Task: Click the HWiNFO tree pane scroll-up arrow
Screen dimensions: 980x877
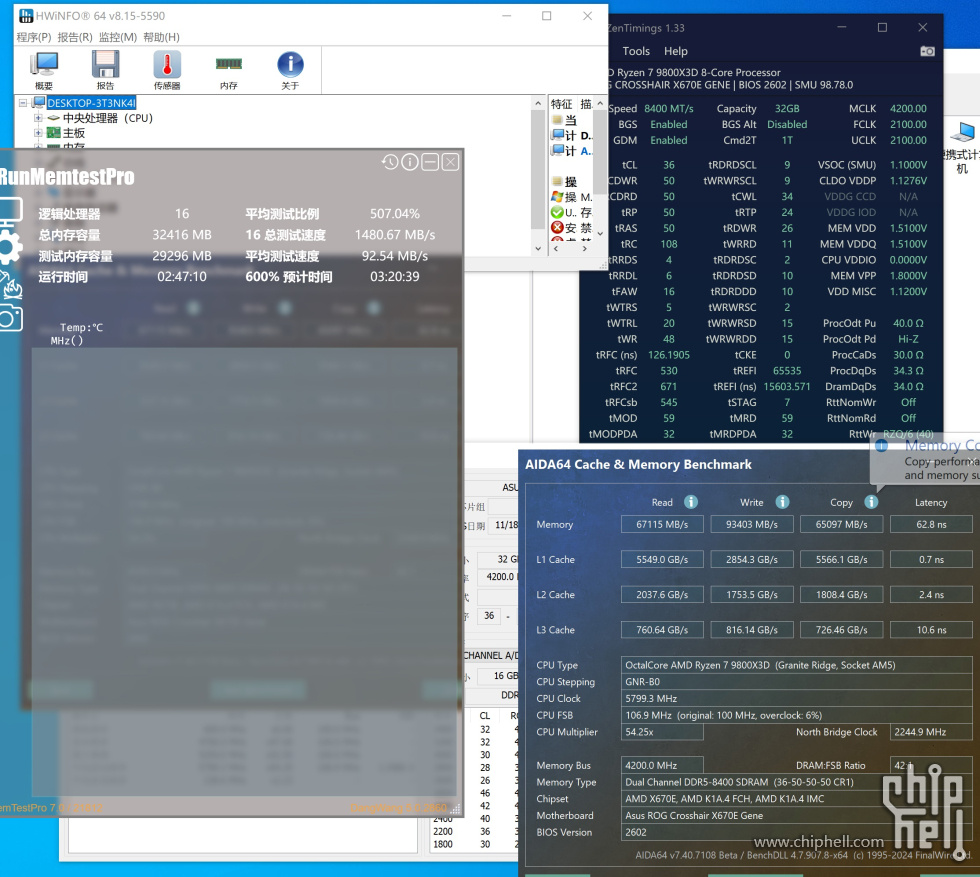Action: pyautogui.click(x=538, y=103)
